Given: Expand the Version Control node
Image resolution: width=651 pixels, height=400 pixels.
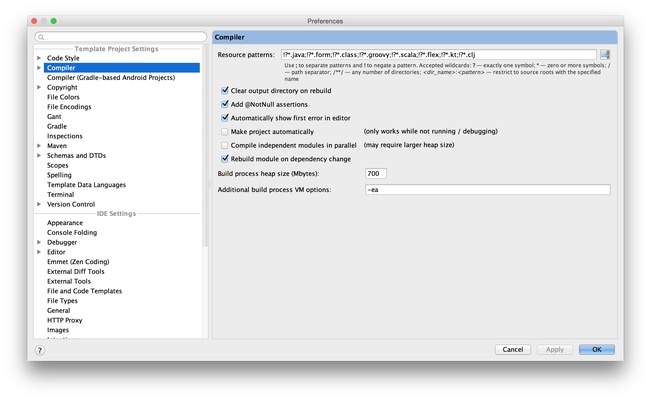Looking at the screenshot, I should [39, 204].
